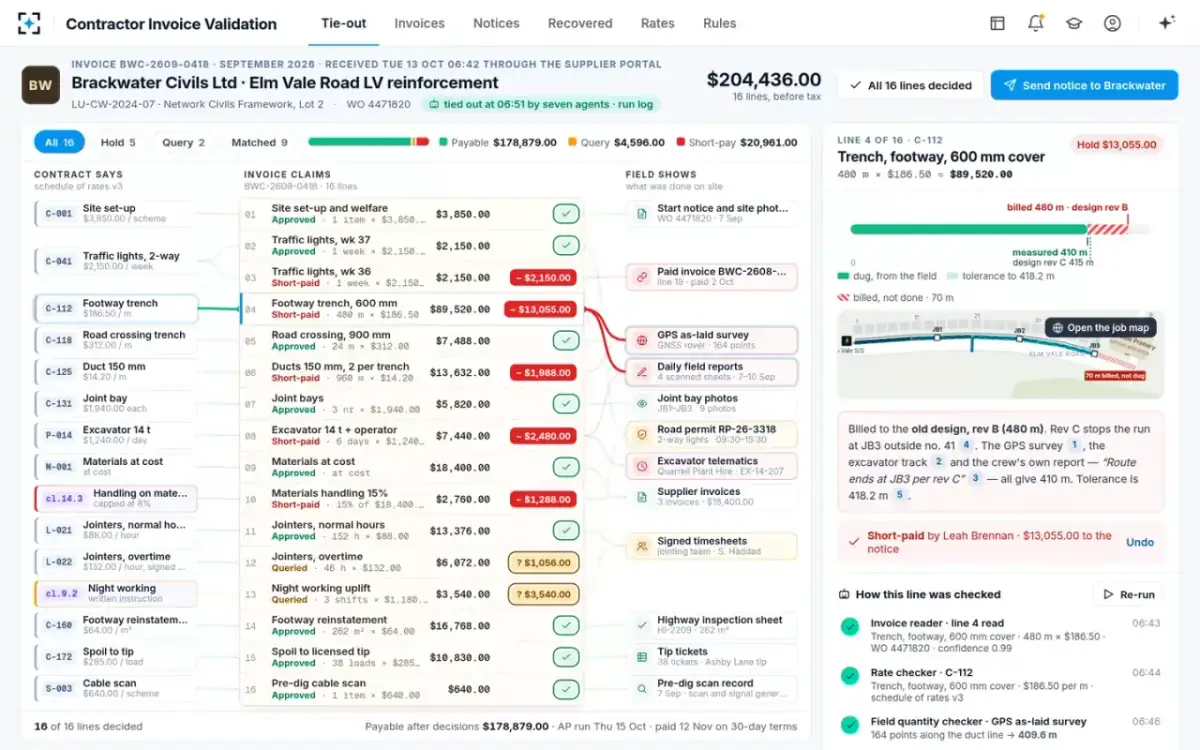Click citation marker 4 in the explanation

pos(966,445)
